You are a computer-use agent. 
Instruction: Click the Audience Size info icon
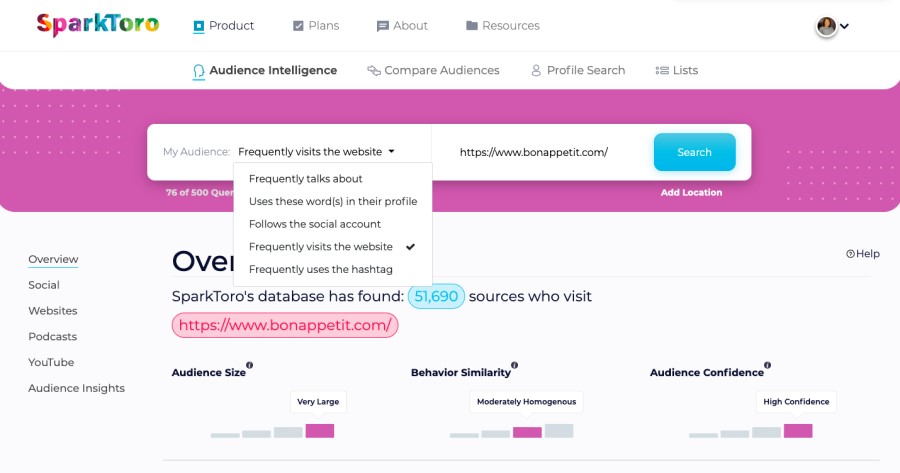tap(250, 365)
